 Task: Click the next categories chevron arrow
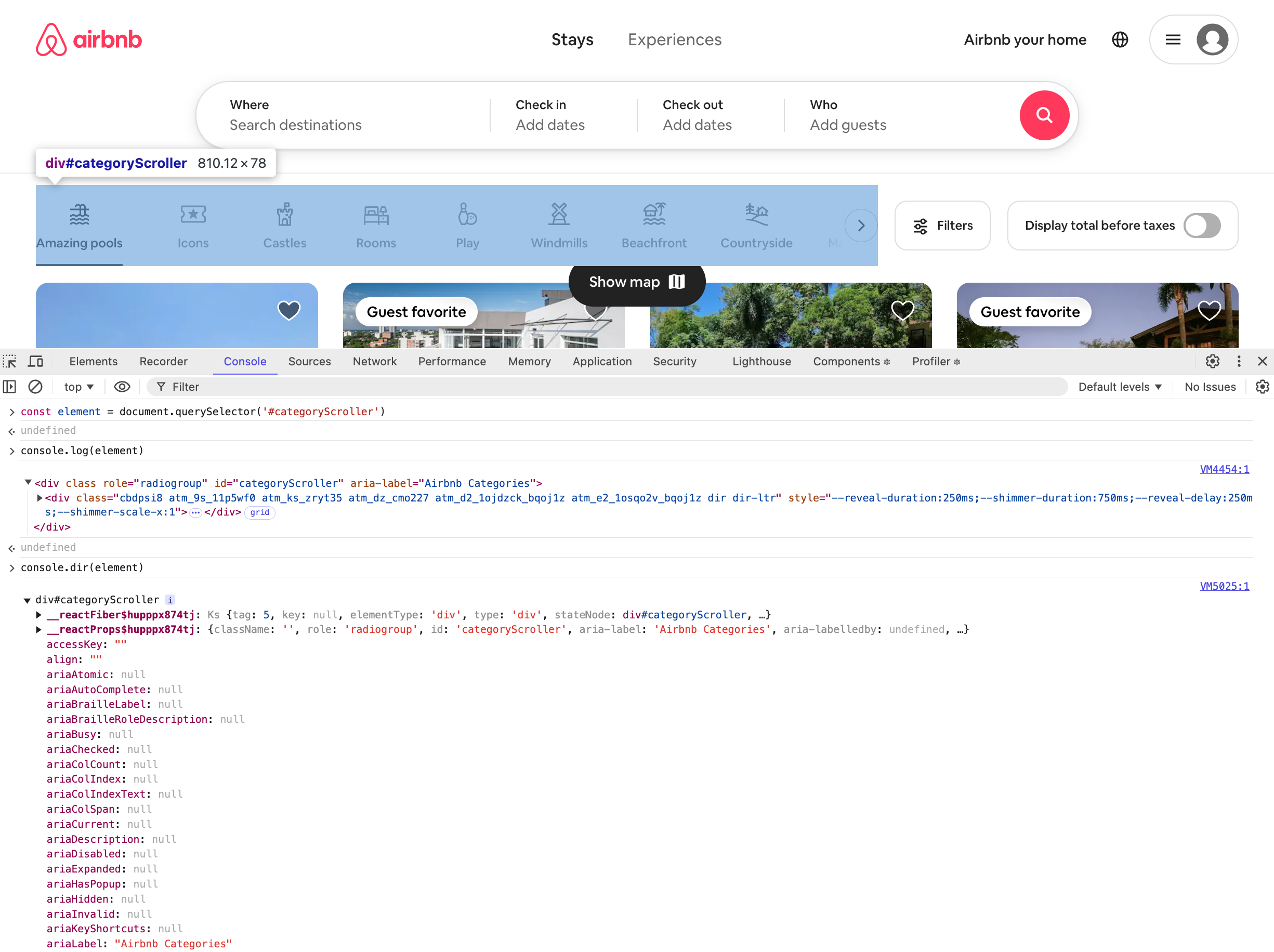(860, 225)
